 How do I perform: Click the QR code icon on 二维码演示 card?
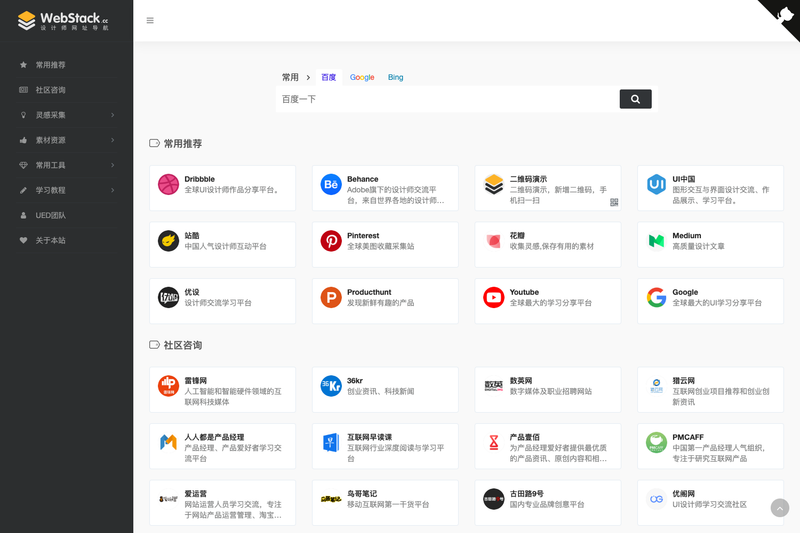614,202
